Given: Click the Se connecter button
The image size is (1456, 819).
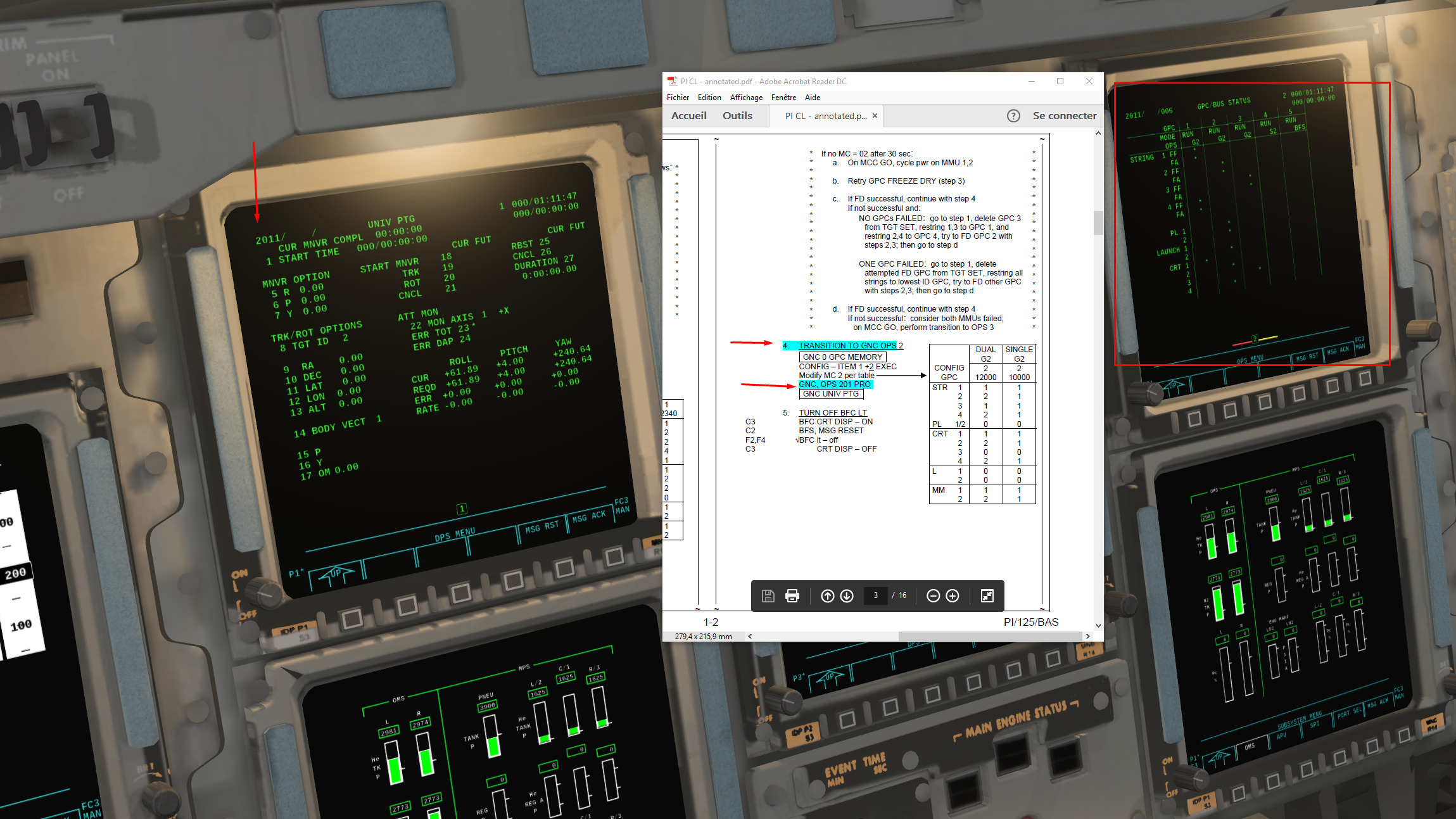Looking at the screenshot, I should pos(1065,115).
